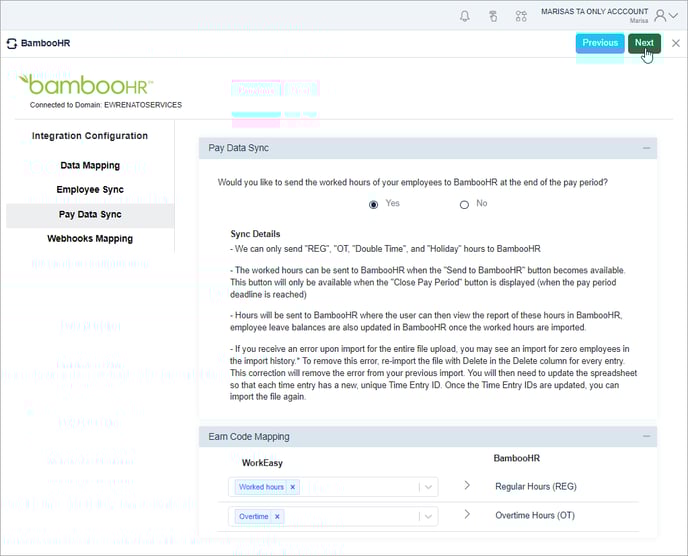Click the Pay Data Sync section title
Viewport: 688px width, 556px height.
pyautogui.click(x=238, y=148)
